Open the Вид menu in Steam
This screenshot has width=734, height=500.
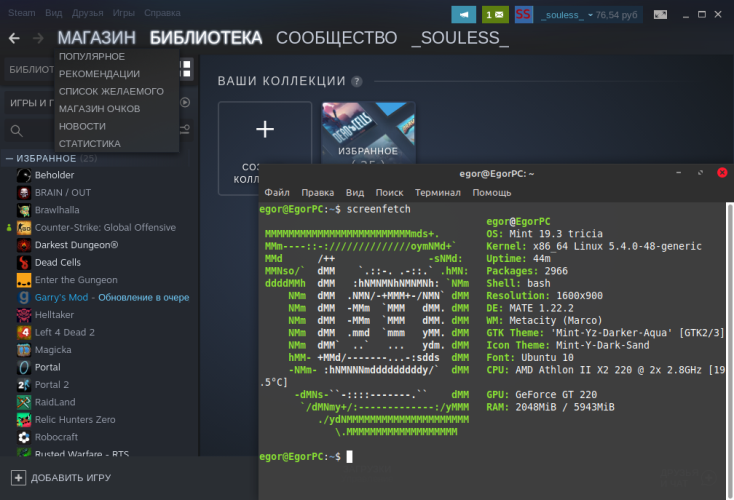click(x=53, y=13)
